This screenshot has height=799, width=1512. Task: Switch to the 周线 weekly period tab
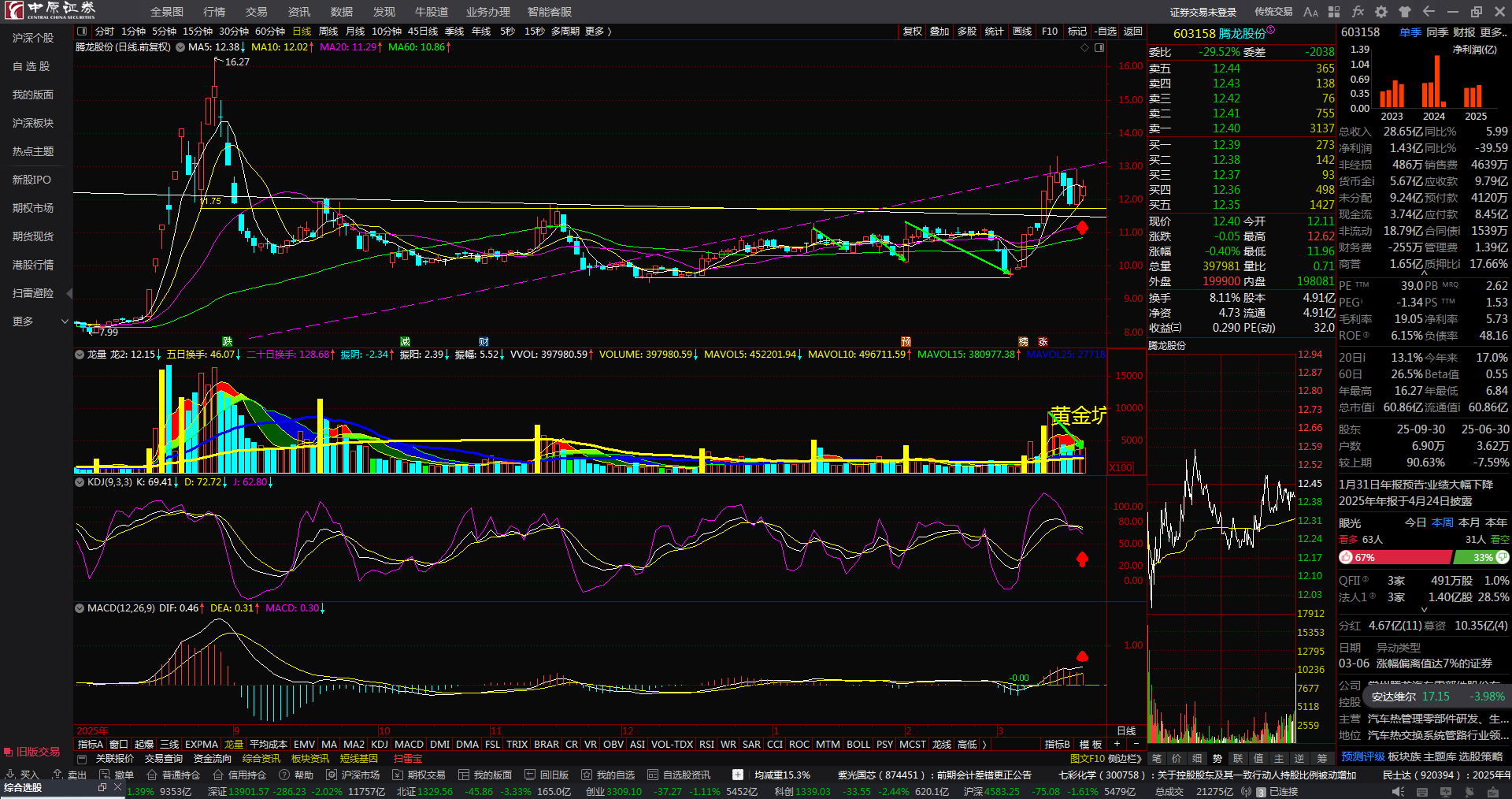328,32
